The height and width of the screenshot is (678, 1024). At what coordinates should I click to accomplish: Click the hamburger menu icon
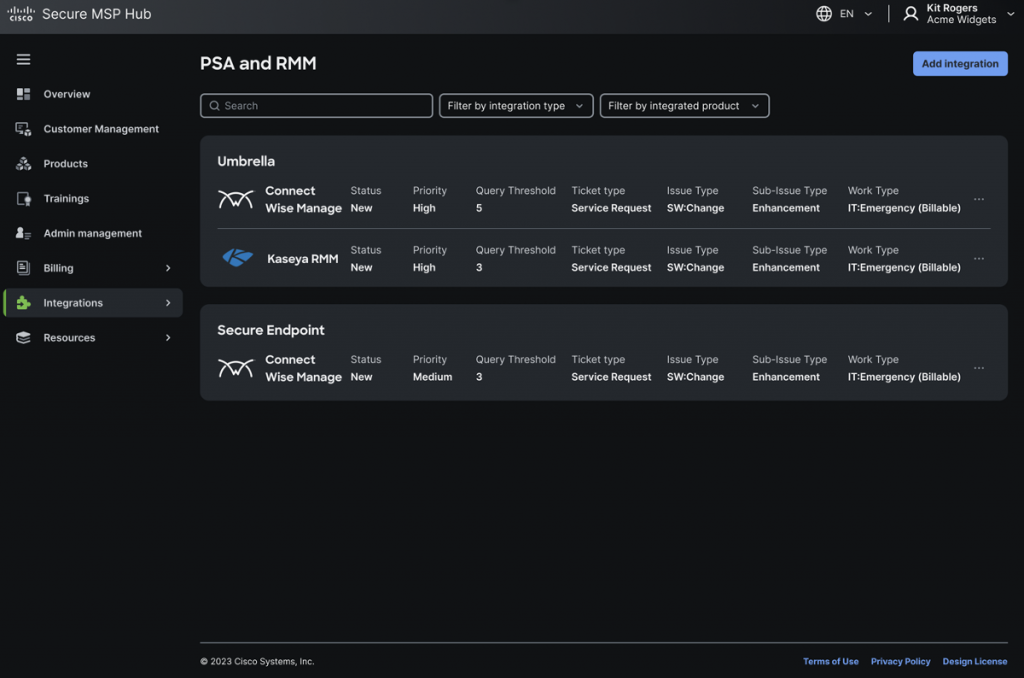23,60
